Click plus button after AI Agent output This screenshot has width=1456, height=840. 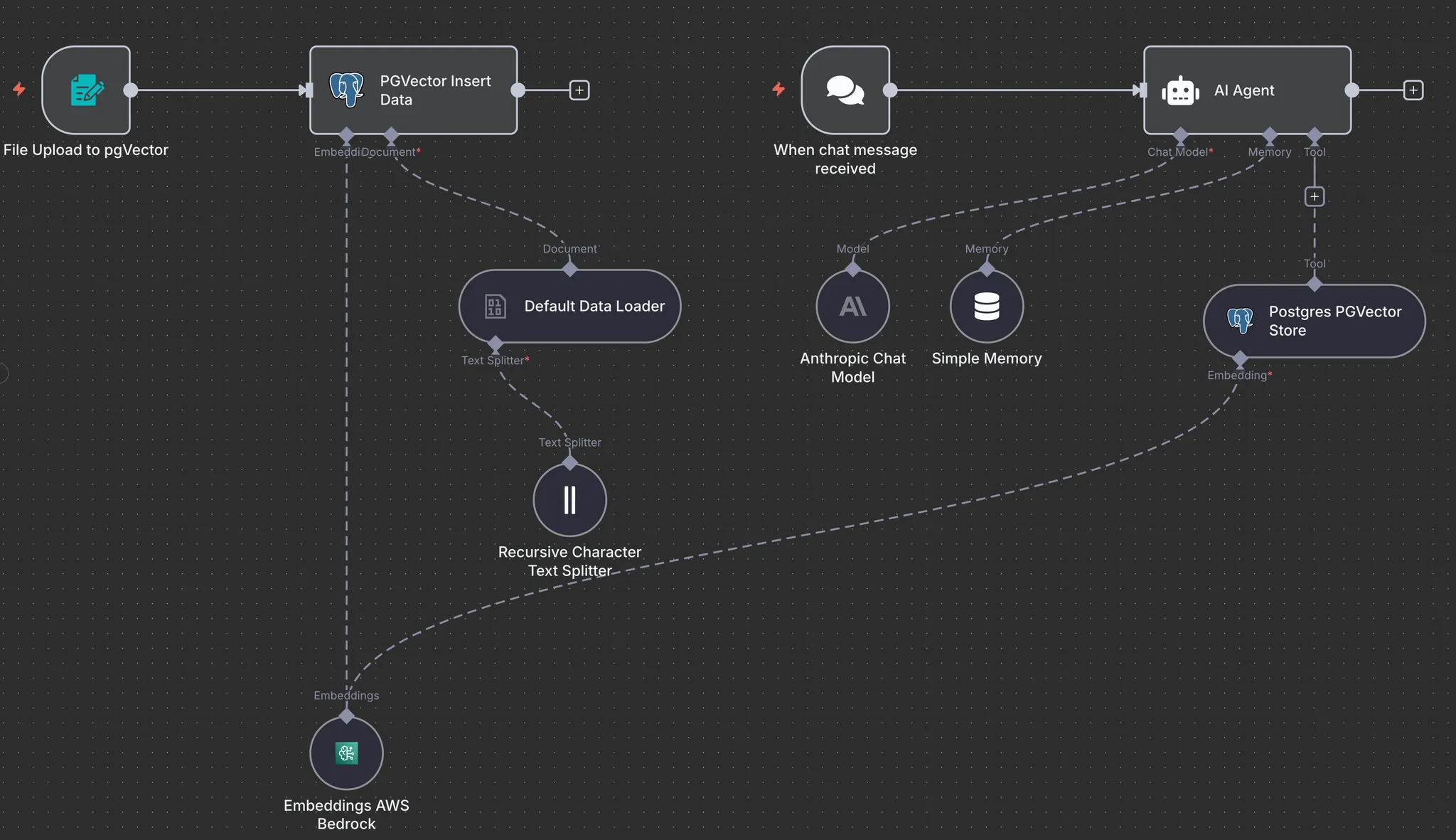point(1413,90)
